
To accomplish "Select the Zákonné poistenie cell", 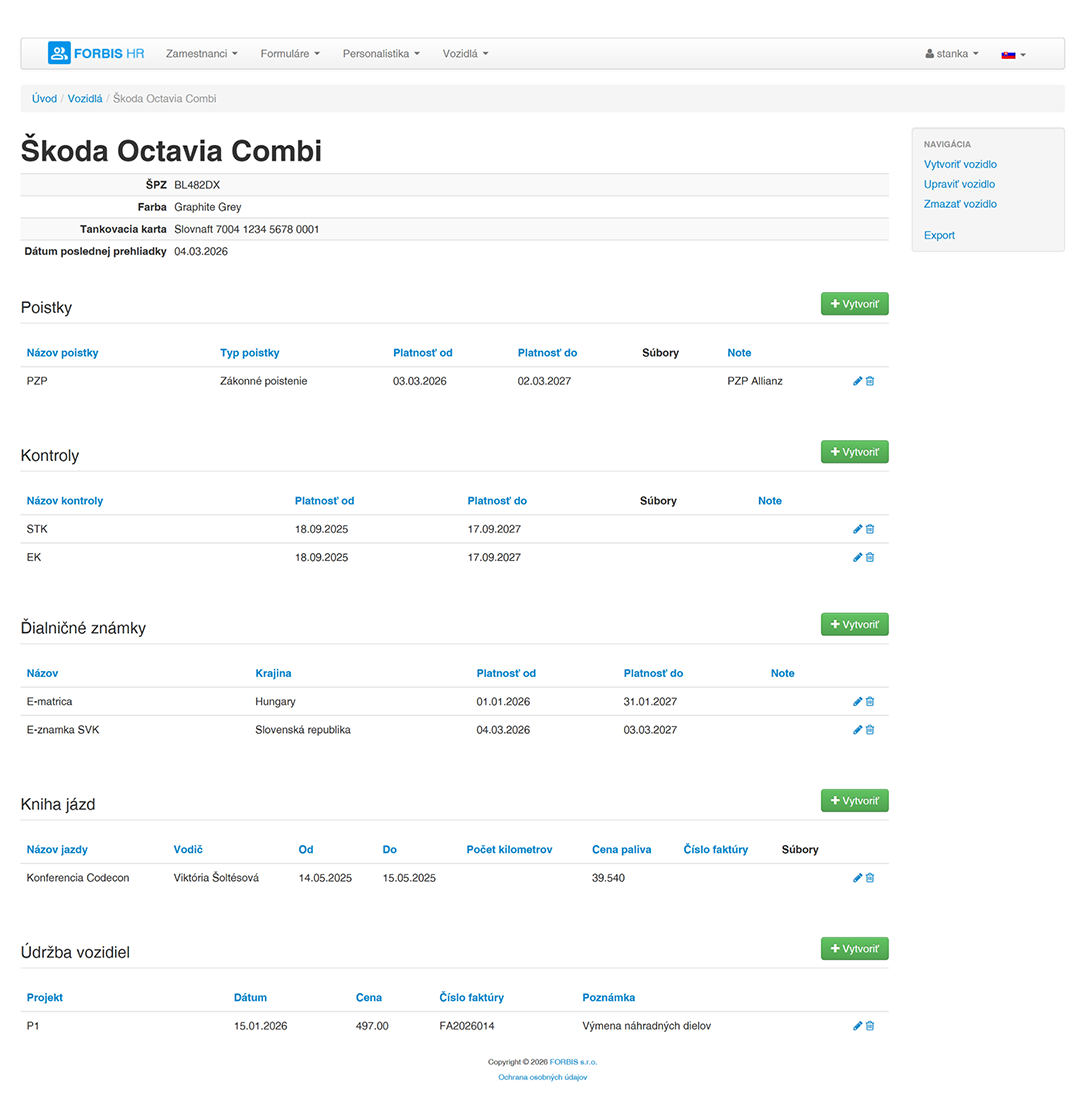I will tap(264, 382).
